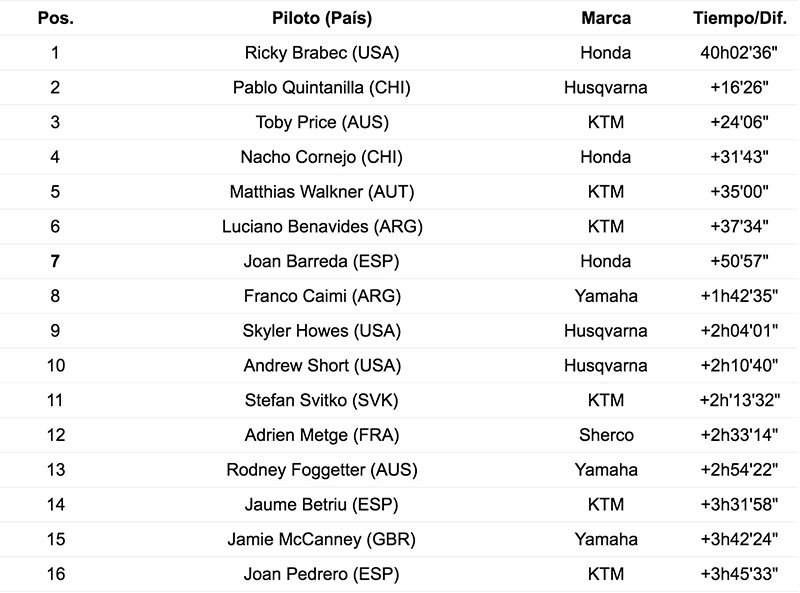Screen dimensions: 800x593
Task: Select Joan Barreda (ESP) cell
Action: [322, 262]
